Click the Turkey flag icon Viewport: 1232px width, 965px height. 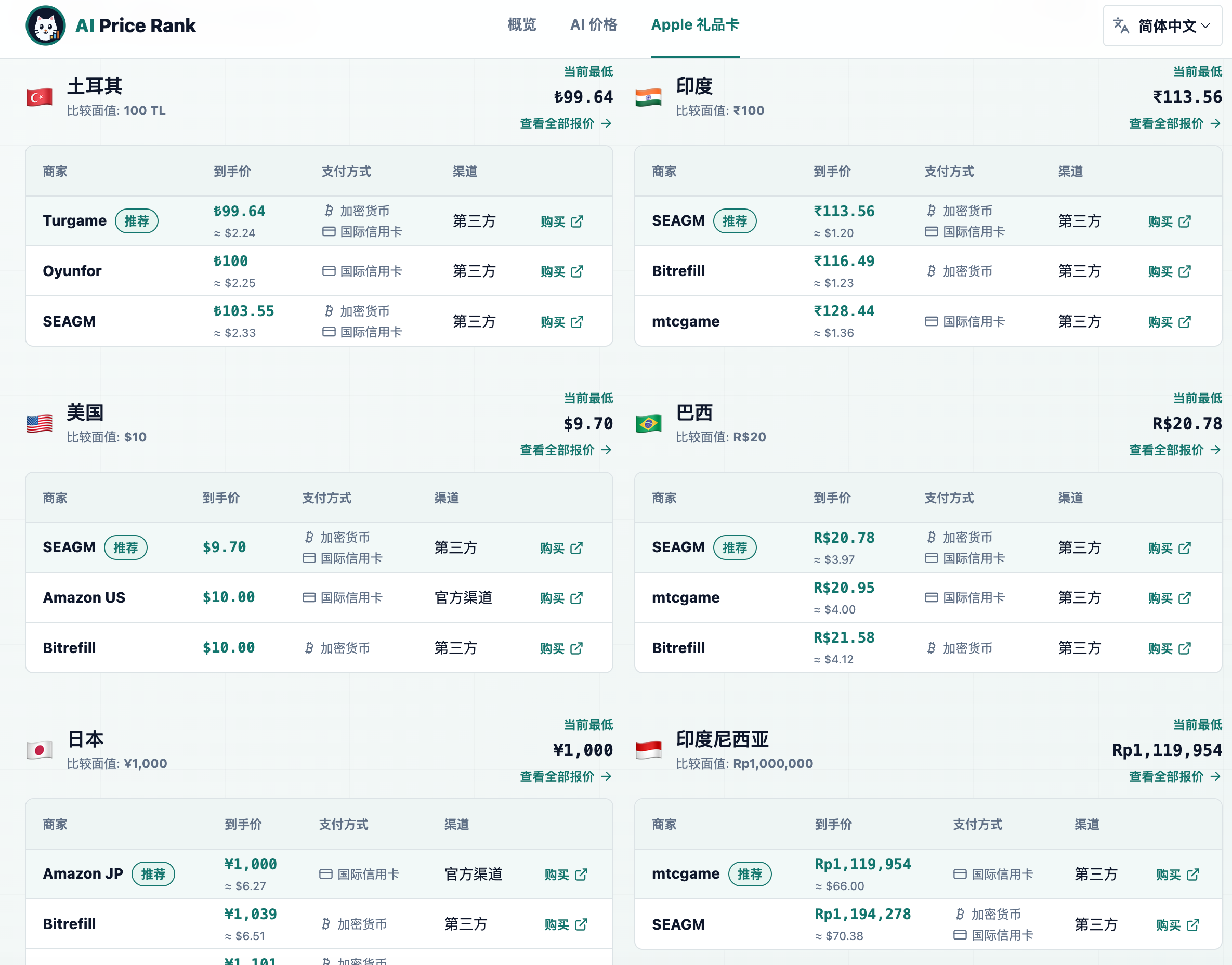coord(40,97)
